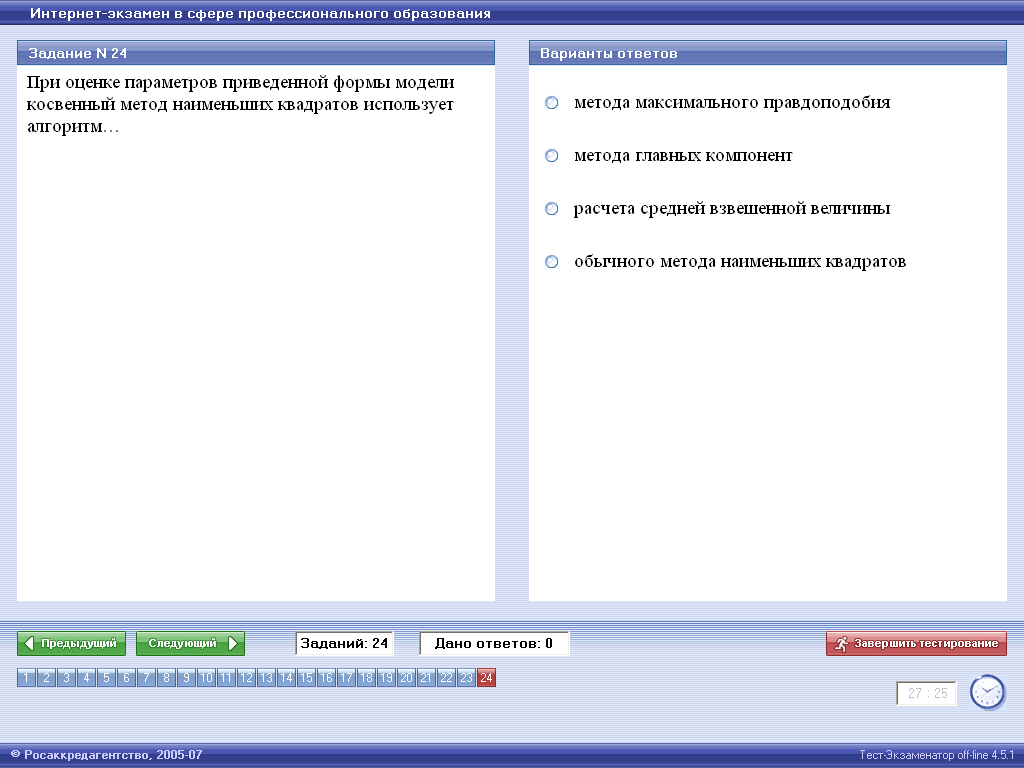
Task: Click the timer field showing 27 : 25
Action: click(927, 694)
